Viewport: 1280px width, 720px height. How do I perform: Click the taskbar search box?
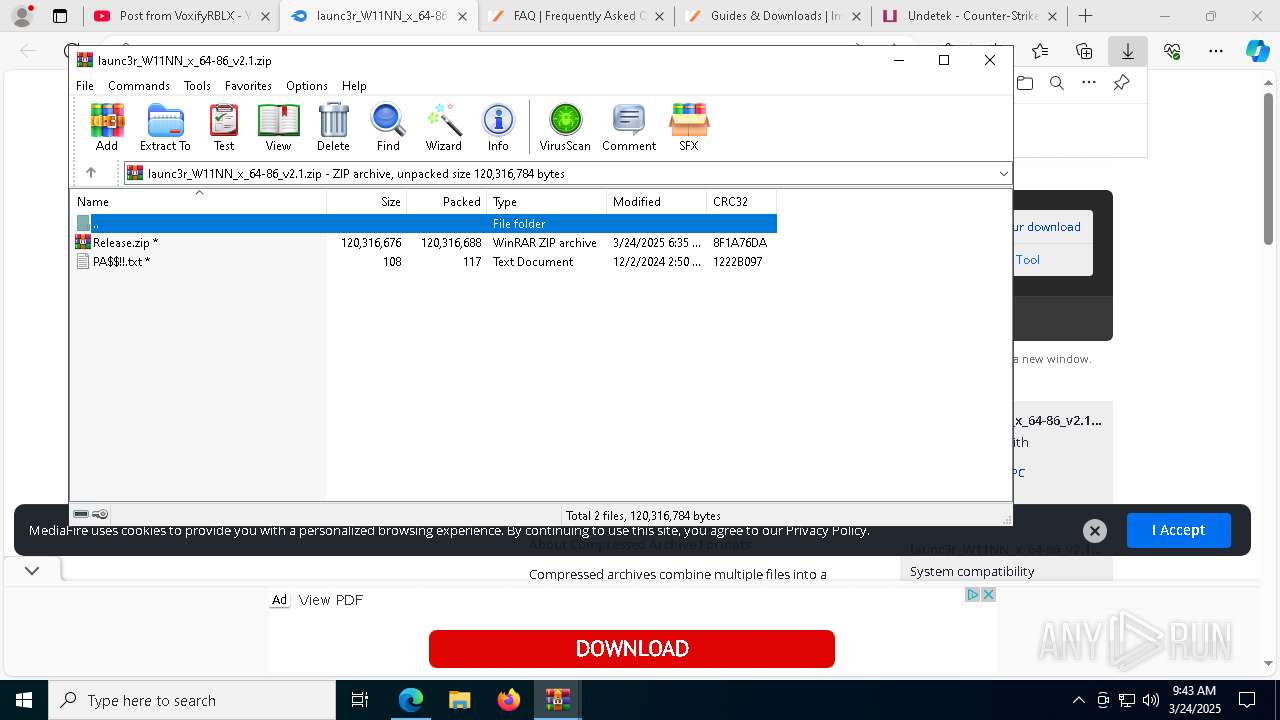192,700
